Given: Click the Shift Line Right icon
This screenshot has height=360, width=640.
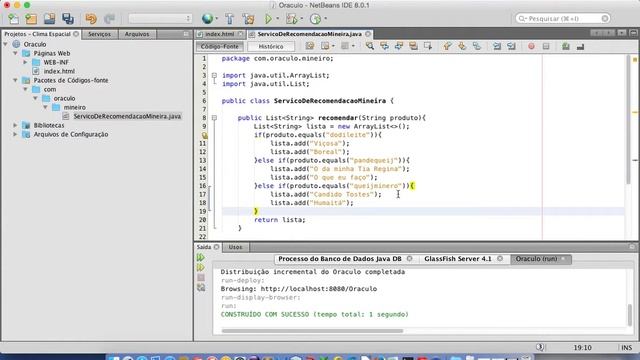Looking at the screenshot, I should (x=511, y=47).
